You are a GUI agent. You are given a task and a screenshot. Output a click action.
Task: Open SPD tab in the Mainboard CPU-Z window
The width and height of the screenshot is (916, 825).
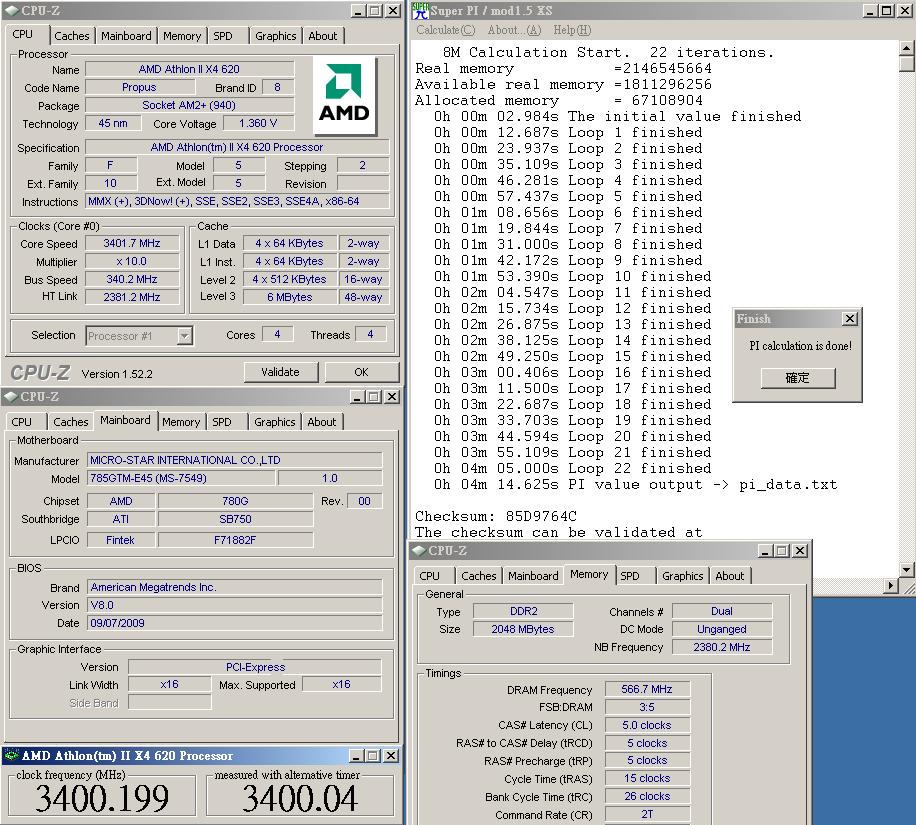222,422
